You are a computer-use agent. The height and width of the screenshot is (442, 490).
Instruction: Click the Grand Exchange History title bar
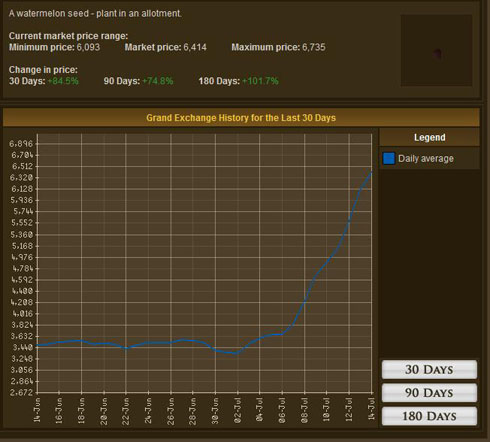pyautogui.click(x=241, y=118)
